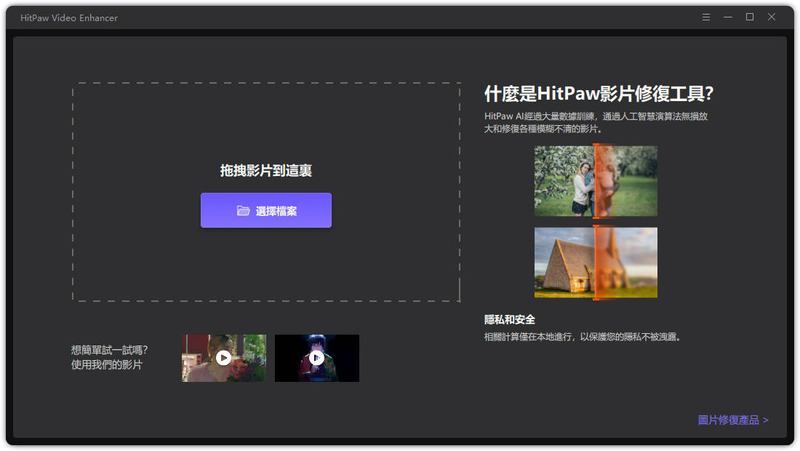Open the 圖片修復產品 link
The width and height of the screenshot is (800, 451).
[x=733, y=420]
